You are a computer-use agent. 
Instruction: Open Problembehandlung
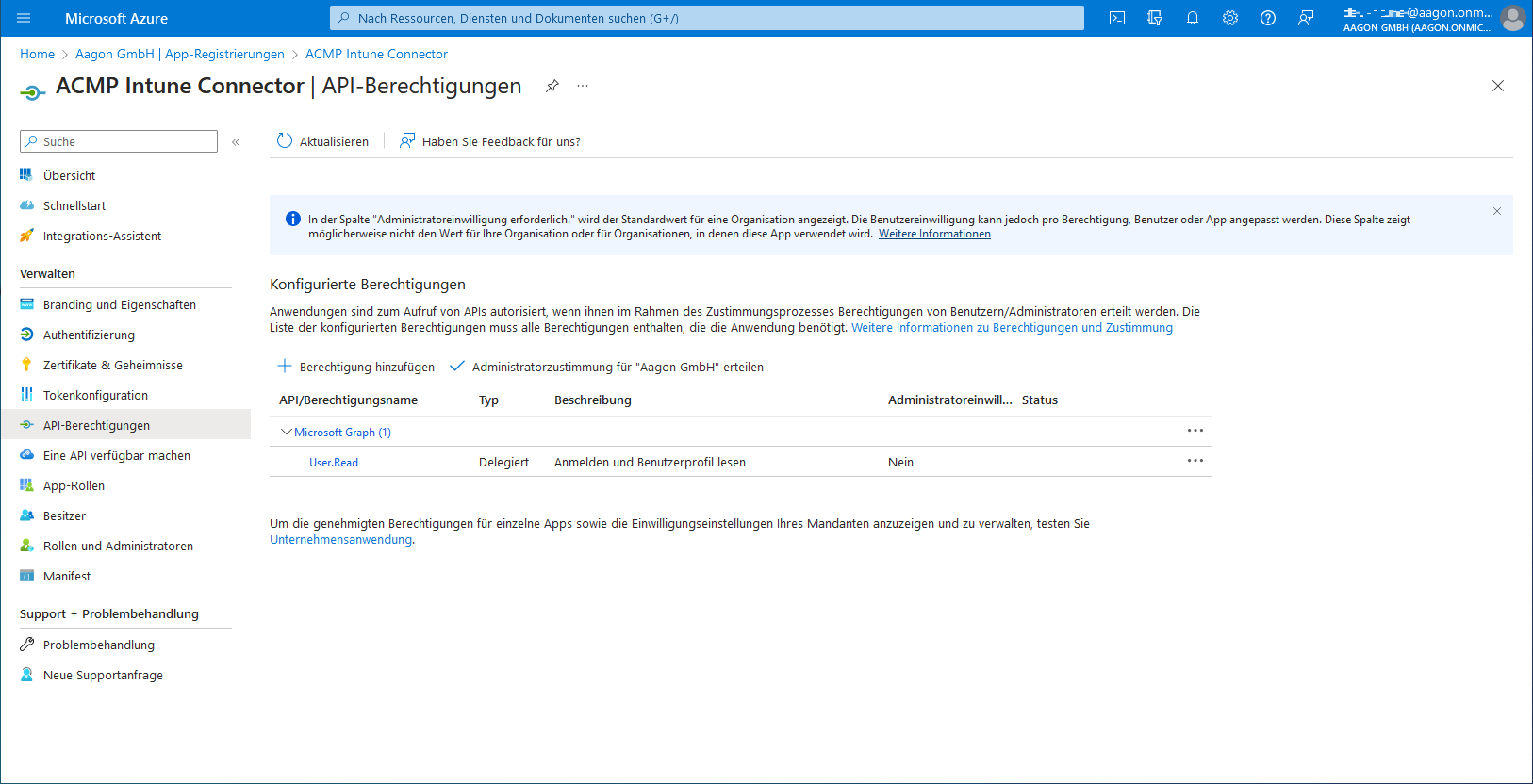tap(99, 645)
